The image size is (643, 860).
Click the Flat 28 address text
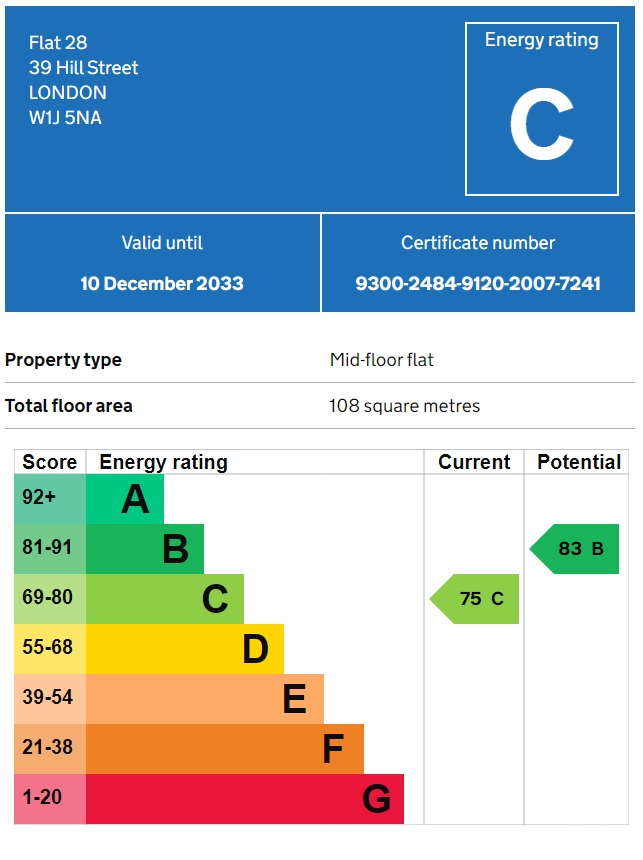[x=58, y=43]
